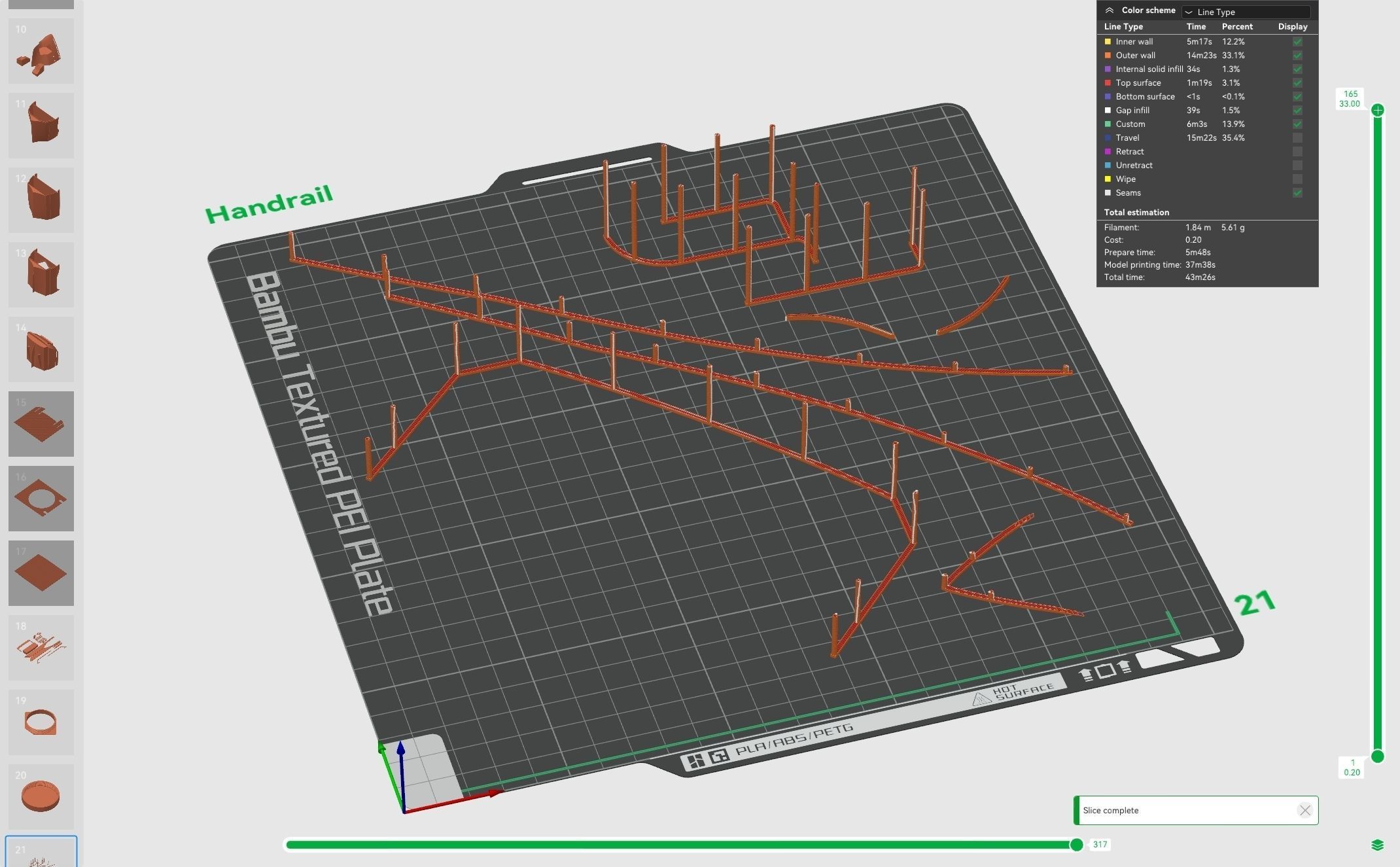Open plate 16 thumbnail with circular hole
This screenshot has width=1400, height=867.
(x=41, y=498)
